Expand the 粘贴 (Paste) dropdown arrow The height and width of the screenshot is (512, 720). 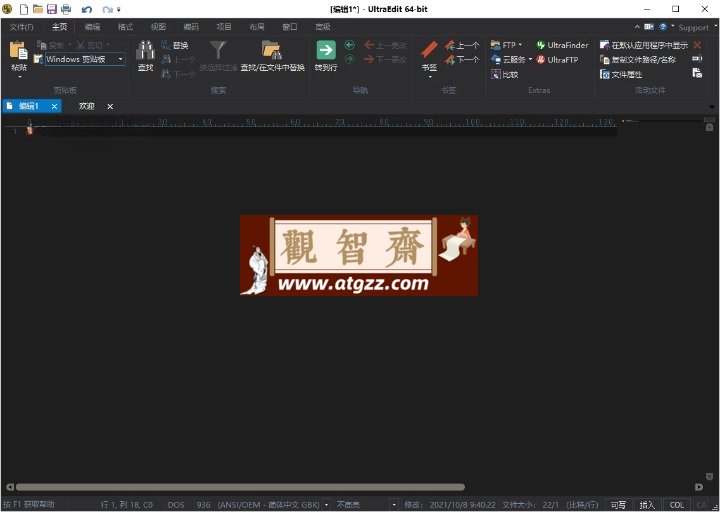(x=19, y=77)
